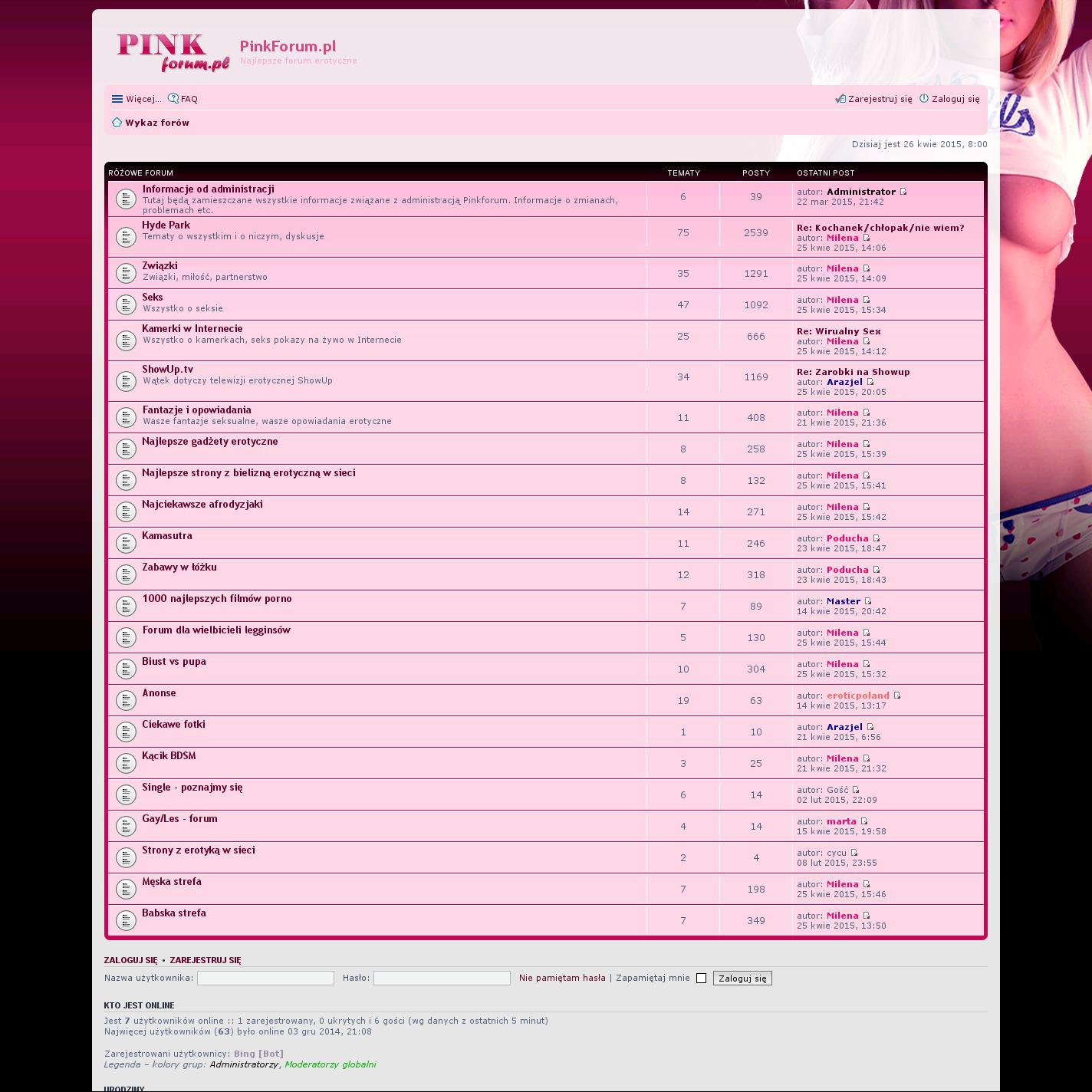View latest post icon in 1000 najlepszych filmów row
The width and height of the screenshot is (1092, 1092).
868,601
